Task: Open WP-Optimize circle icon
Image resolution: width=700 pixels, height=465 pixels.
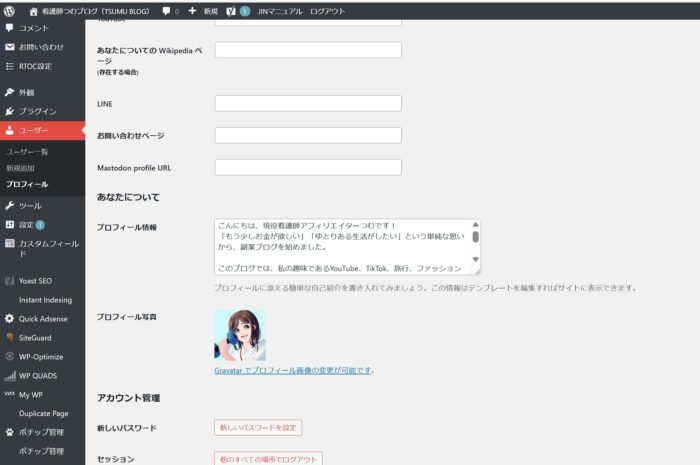Action: click(9, 357)
